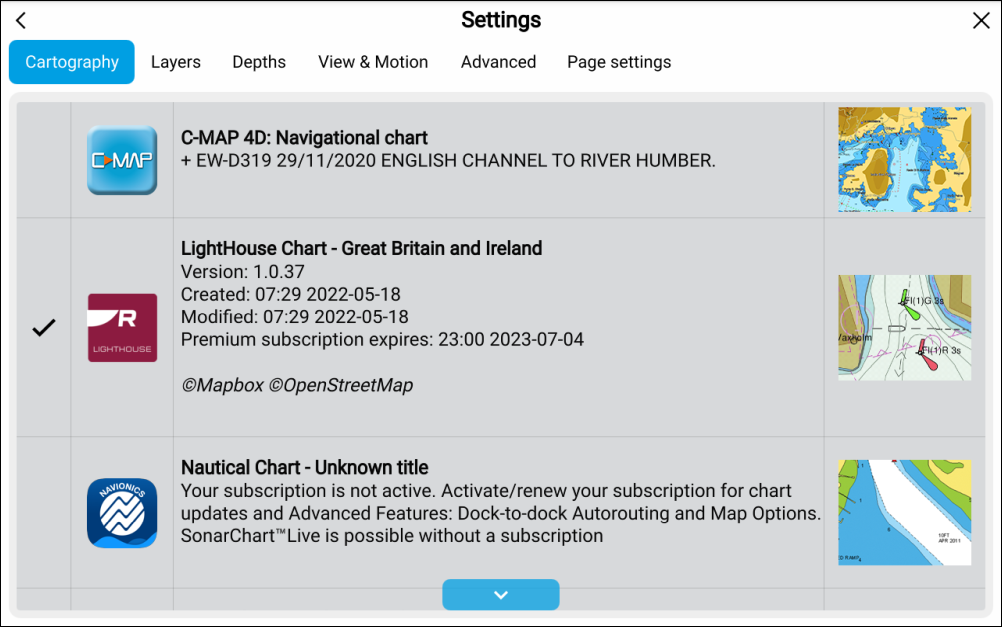Select the C-MAP 4D Navigational chart title
Viewport: 1002px width, 627px height.
coord(304,138)
